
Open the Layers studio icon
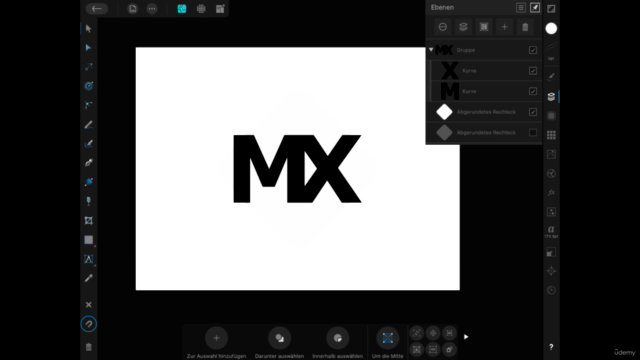[x=551, y=97]
